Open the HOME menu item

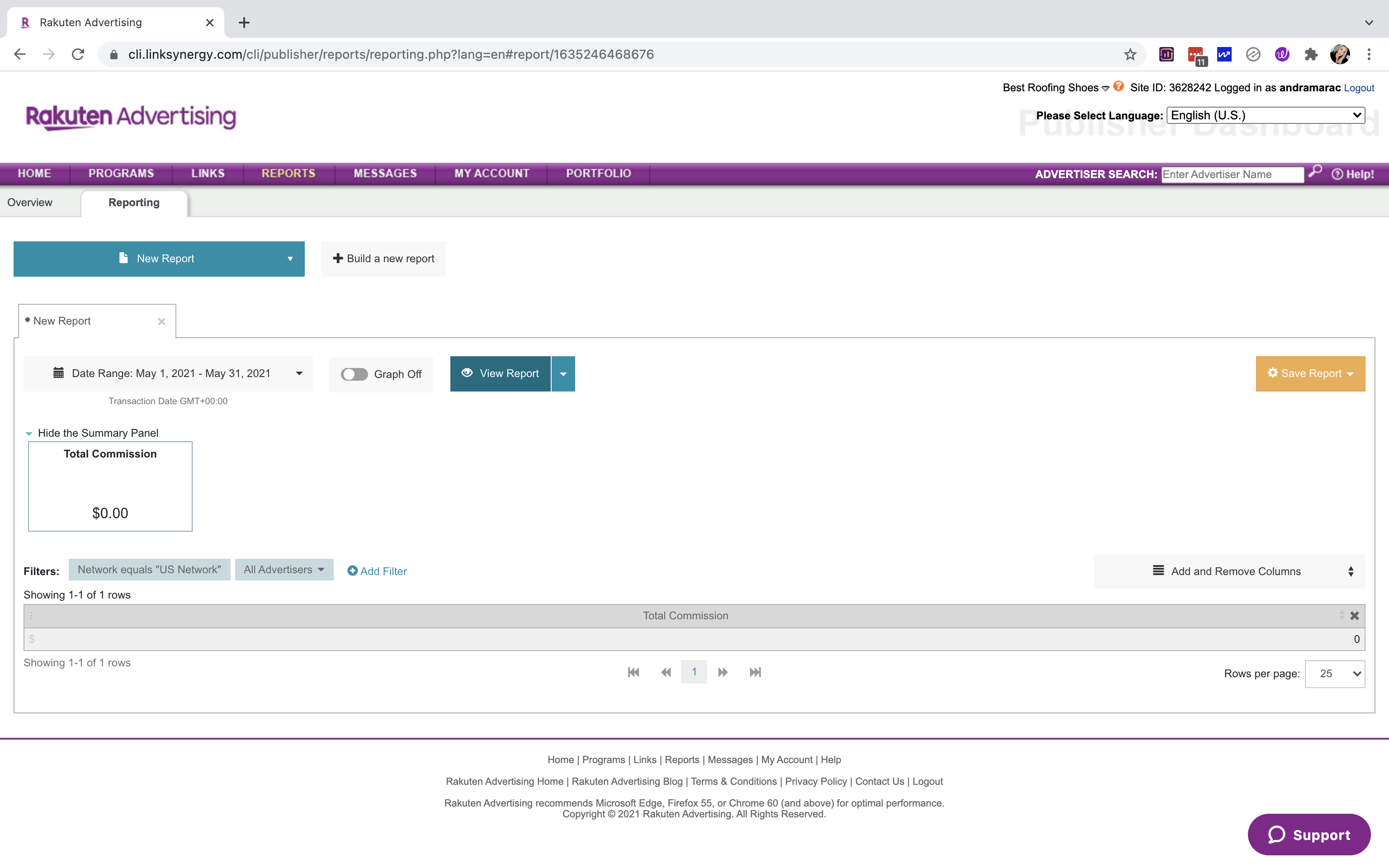(34, 173)
